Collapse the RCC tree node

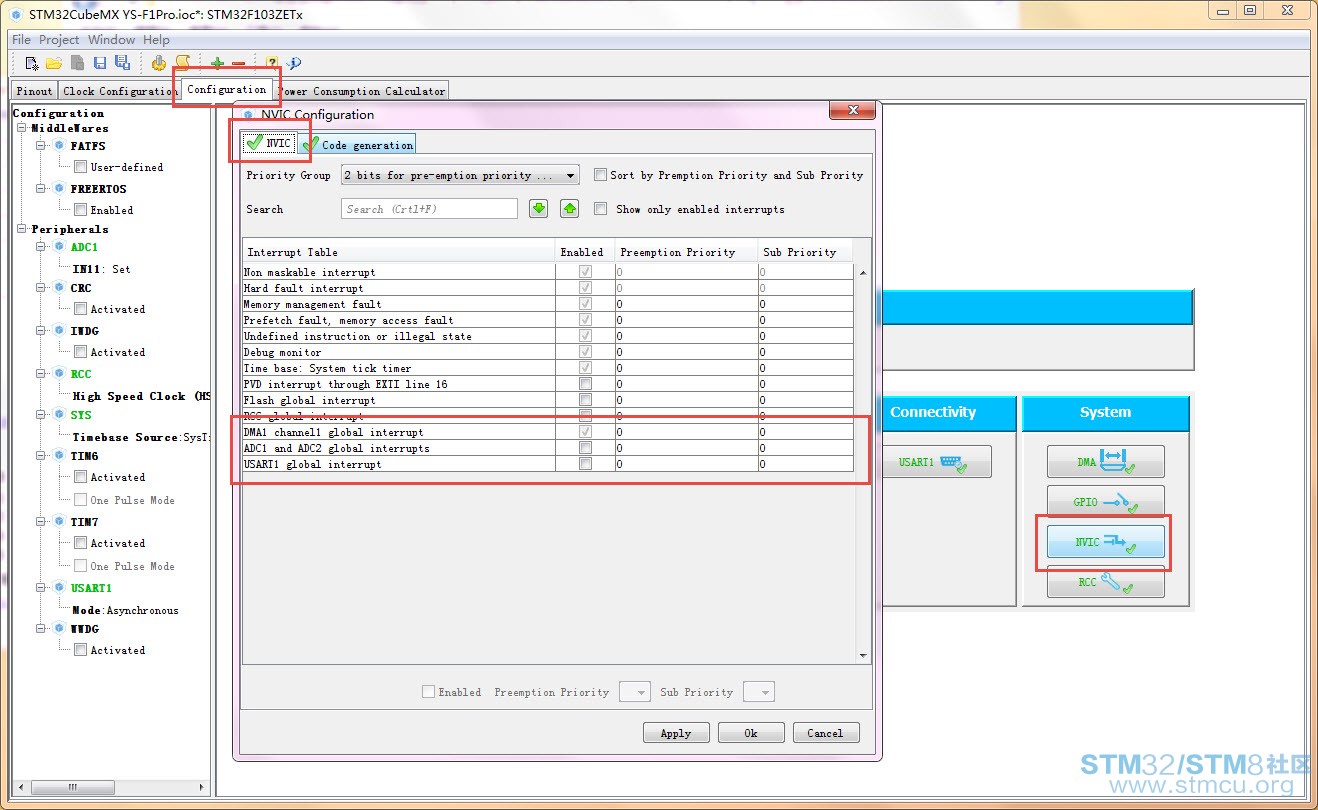point(42,374)
